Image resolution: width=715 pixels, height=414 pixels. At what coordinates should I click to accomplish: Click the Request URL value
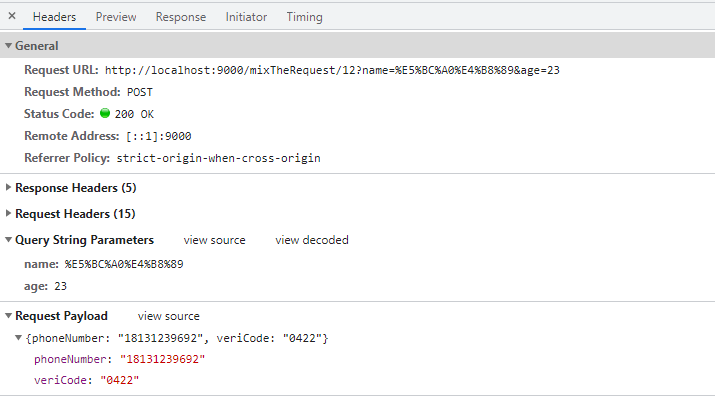[x=332, y=70]
